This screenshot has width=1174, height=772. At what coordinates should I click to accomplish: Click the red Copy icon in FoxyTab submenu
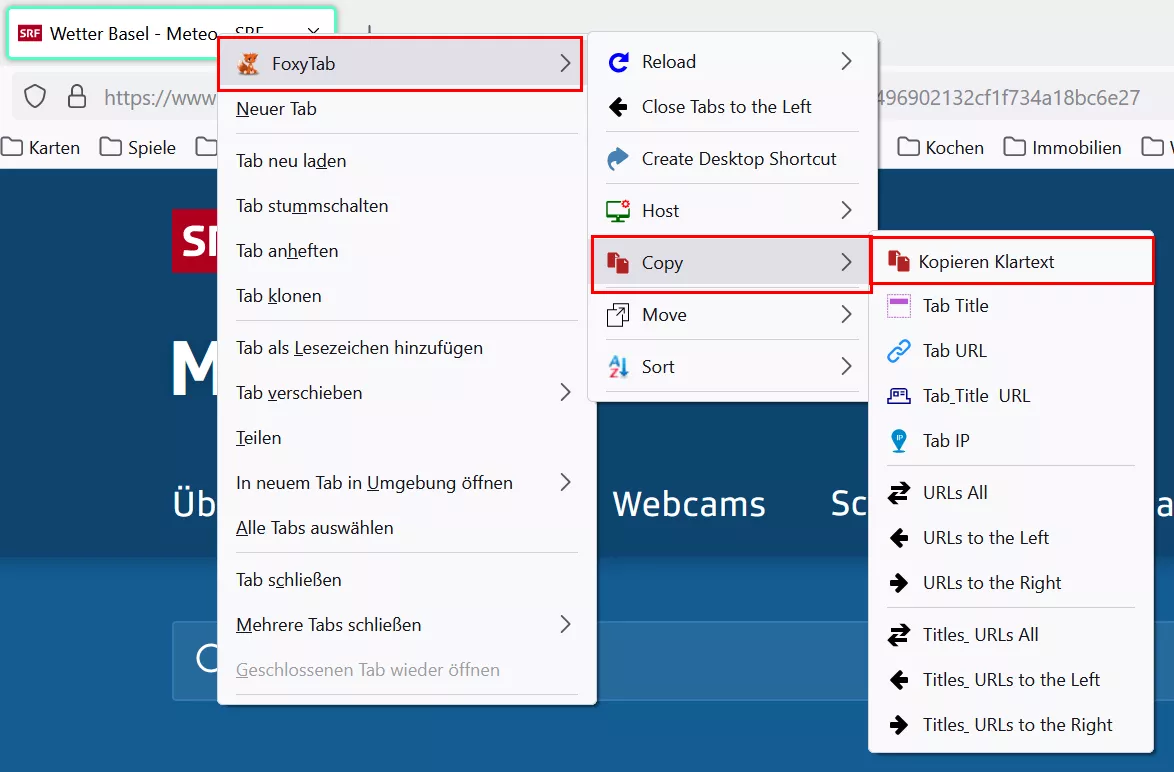[618, 263]
